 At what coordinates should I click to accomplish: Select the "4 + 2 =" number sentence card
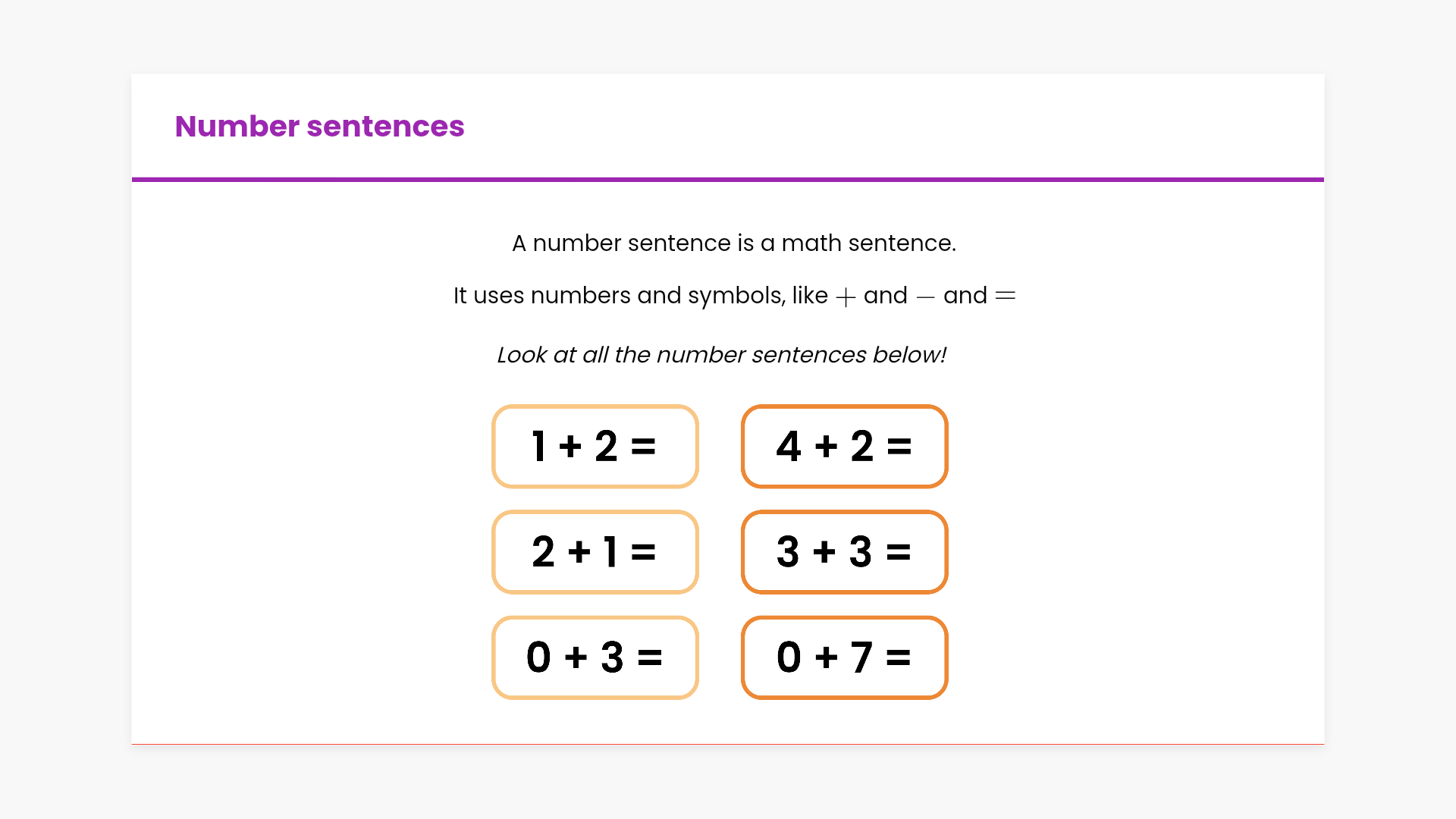pyautogui.click(x=844, y=446)
